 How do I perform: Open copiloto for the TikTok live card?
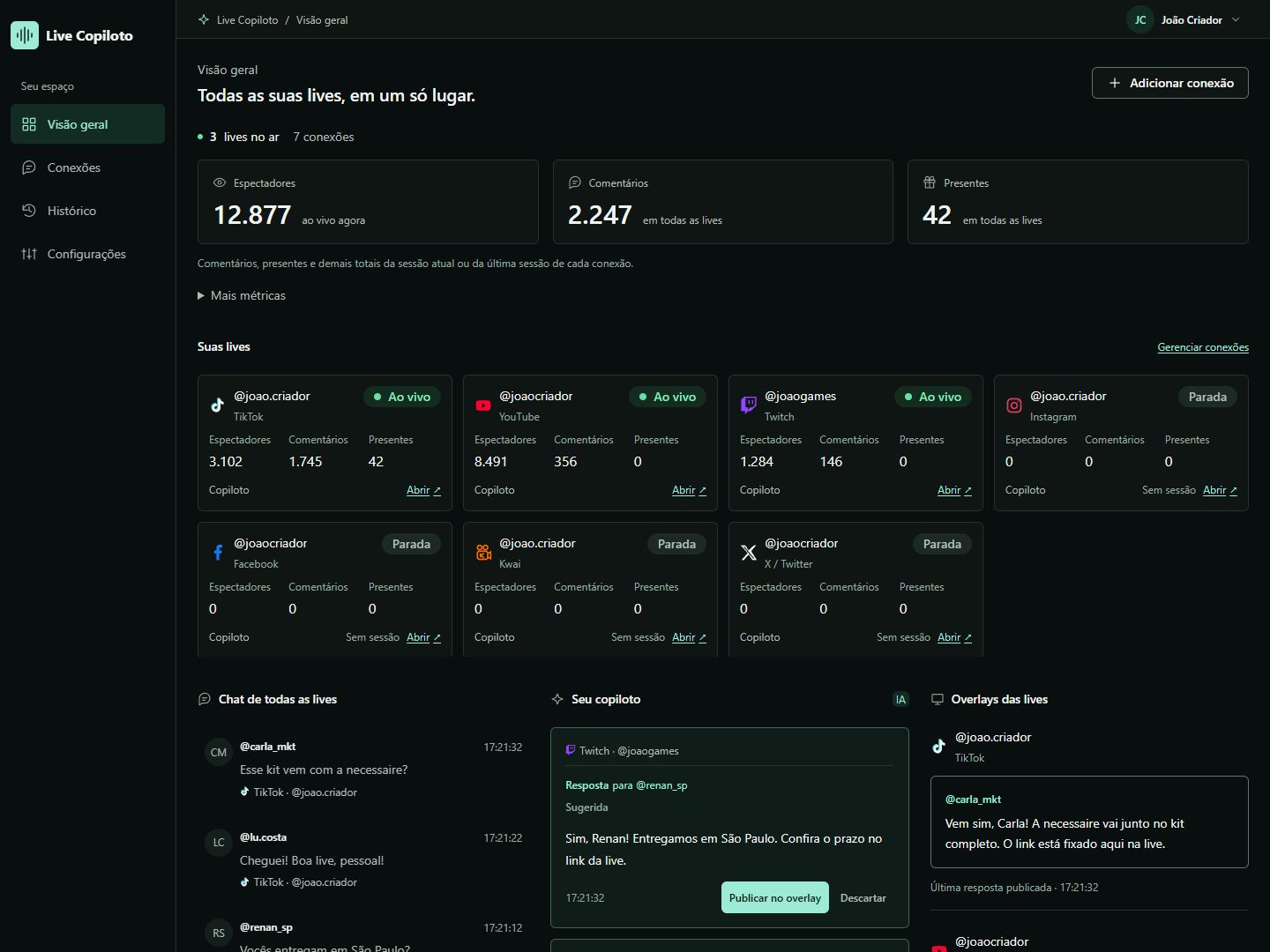coord(423,490)
